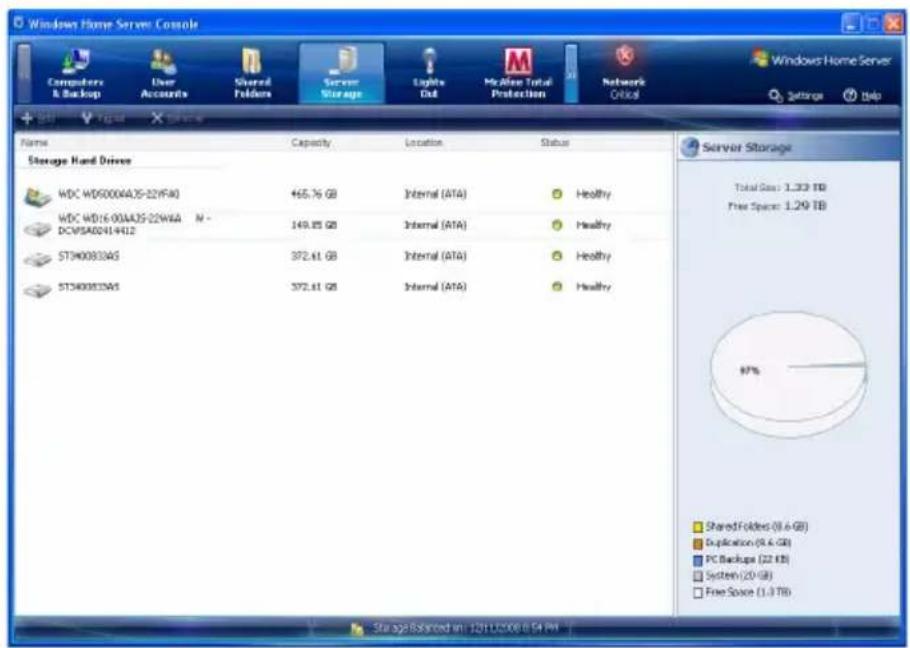The width and height of the screenshot is (910, 648).
Task: Select the WDC WD1600AAJS-22WAA drive name
Action: point(134,224)
